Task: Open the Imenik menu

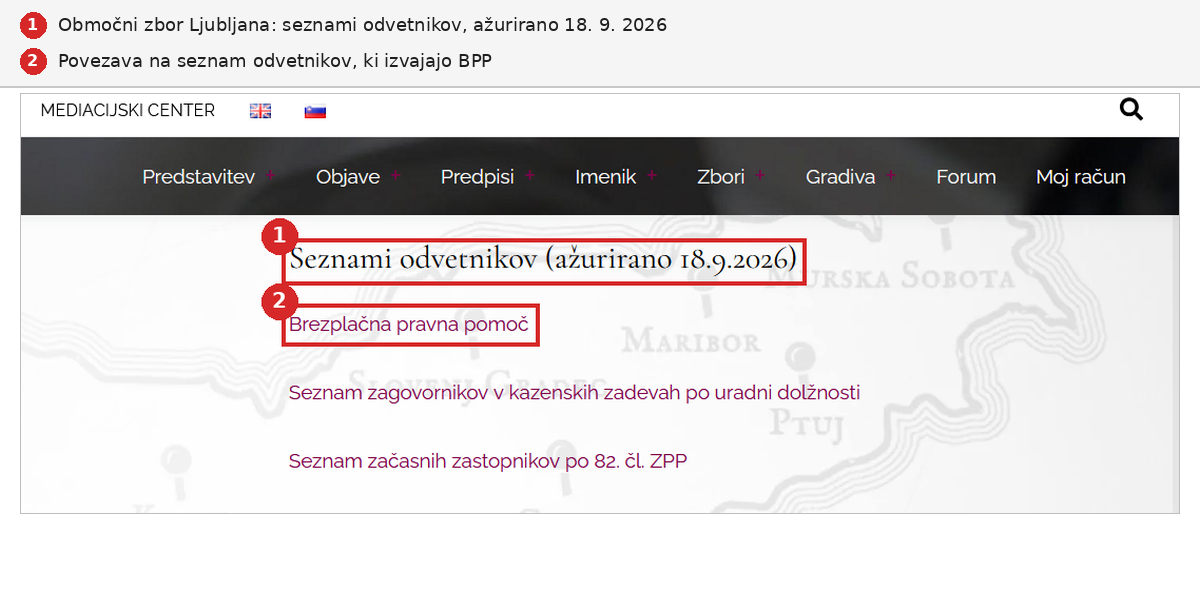Action: (606, 177)
